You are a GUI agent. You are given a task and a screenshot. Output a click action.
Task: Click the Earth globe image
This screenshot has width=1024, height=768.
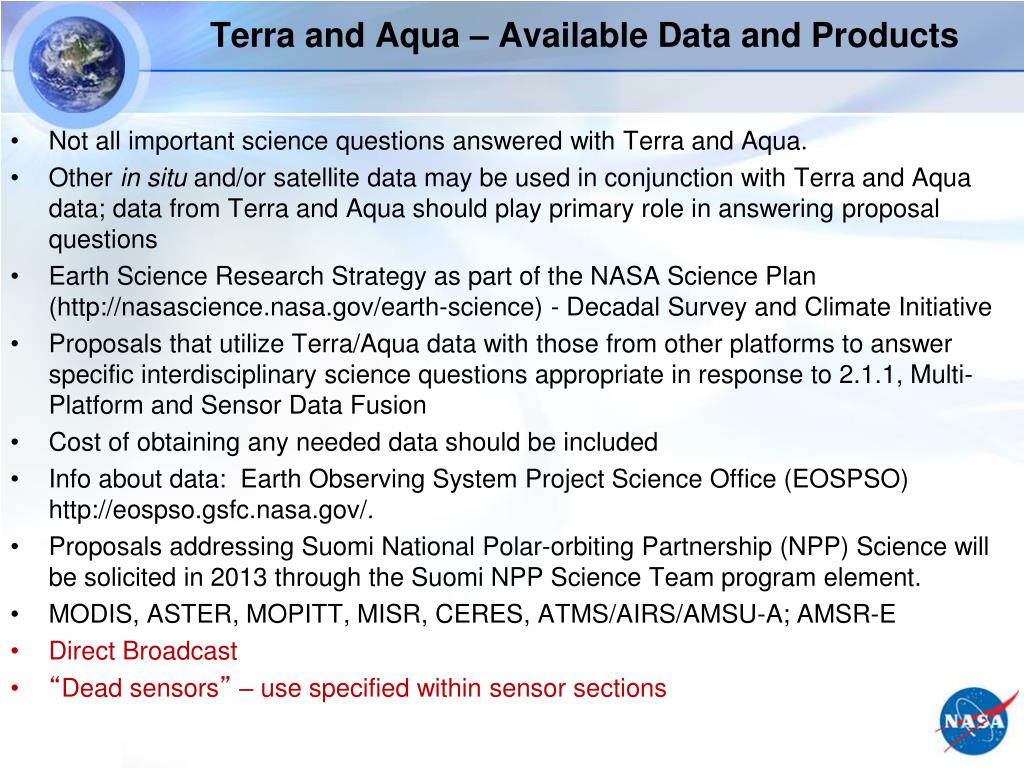tap(77, 64)
